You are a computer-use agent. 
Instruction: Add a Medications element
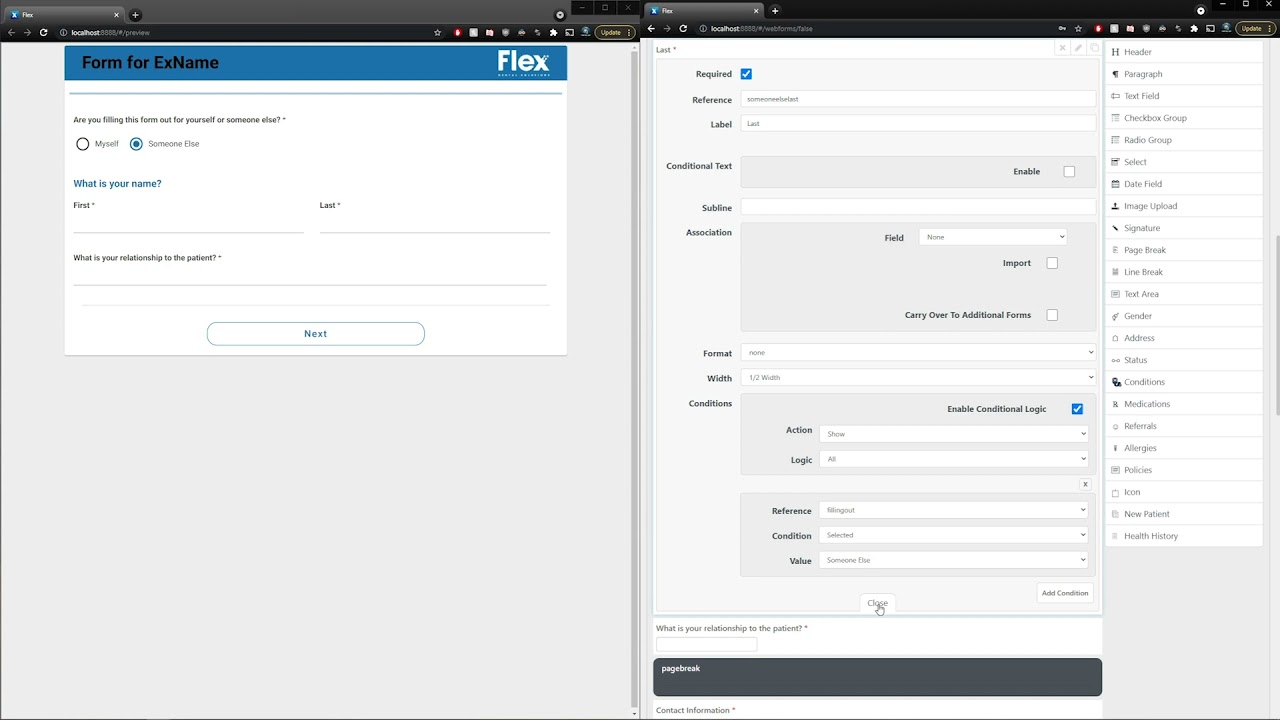point(1185,404)
